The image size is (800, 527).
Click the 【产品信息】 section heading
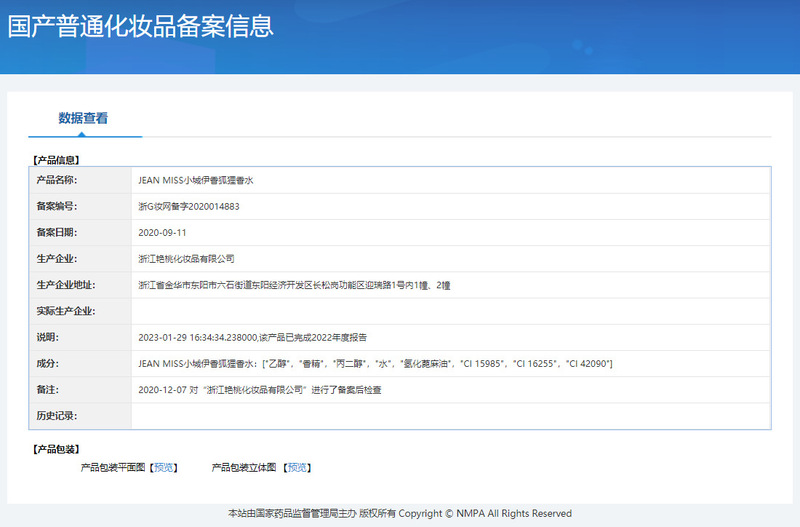[57, 159]
